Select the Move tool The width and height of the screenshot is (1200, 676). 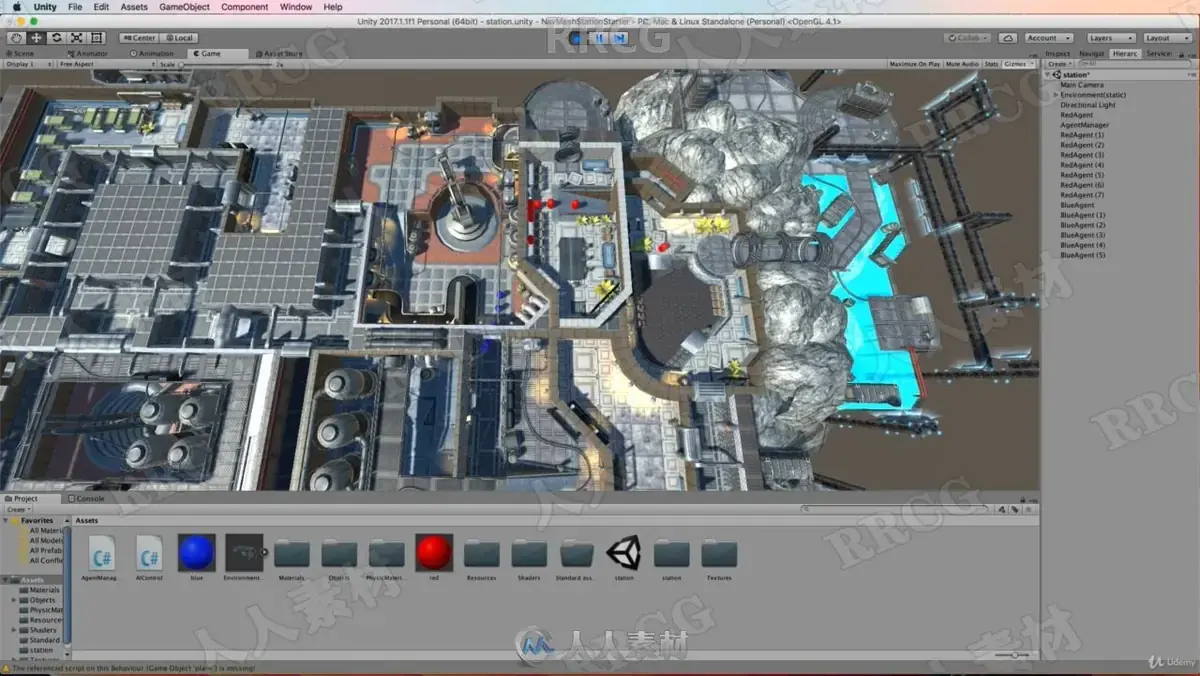click(x=35, y=38)
